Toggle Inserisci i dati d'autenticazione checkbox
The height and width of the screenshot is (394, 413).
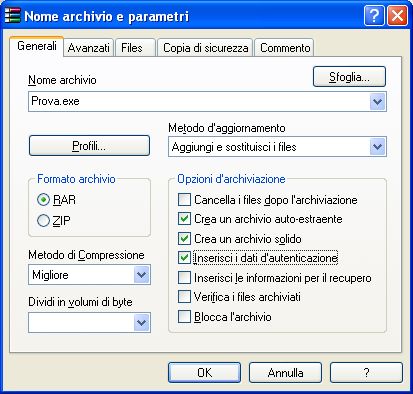(x=184, y=258)
